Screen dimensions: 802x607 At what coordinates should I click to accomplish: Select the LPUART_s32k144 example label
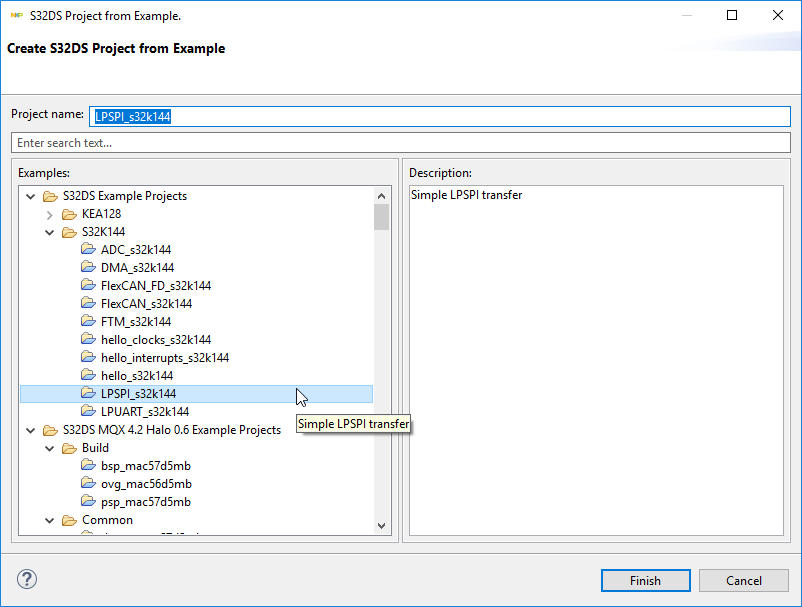click(x=145, y=412)
